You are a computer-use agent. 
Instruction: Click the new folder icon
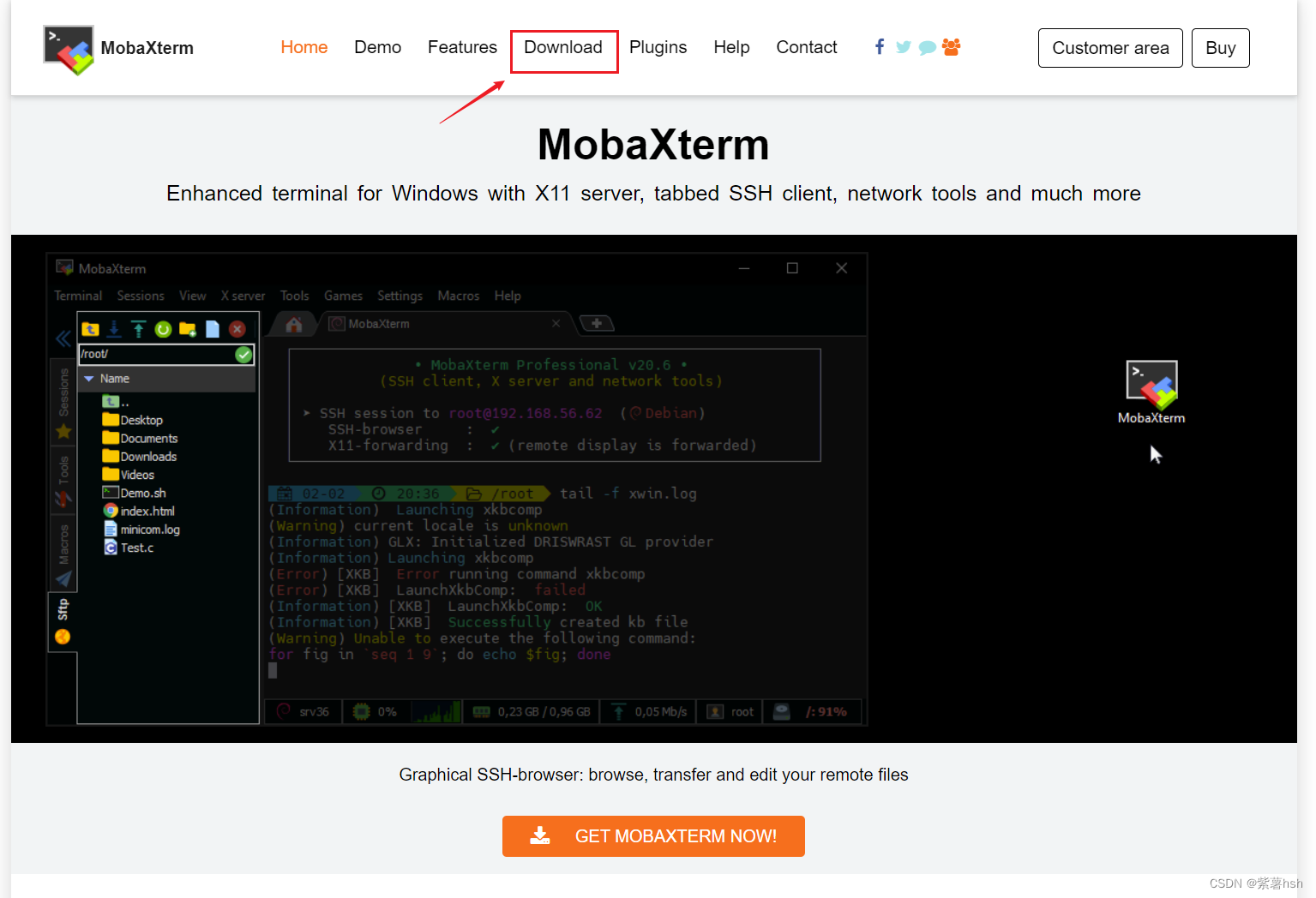[188, 329]
